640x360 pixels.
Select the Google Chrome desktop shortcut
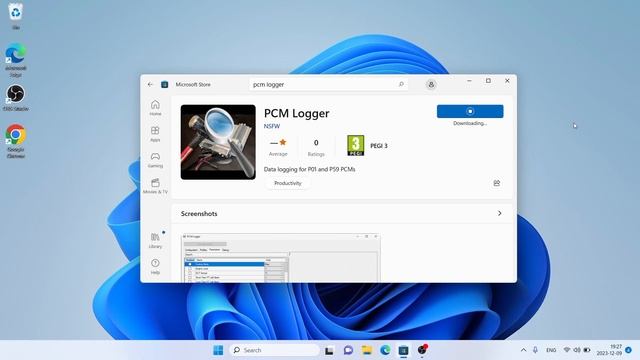[x=16, y=141]
